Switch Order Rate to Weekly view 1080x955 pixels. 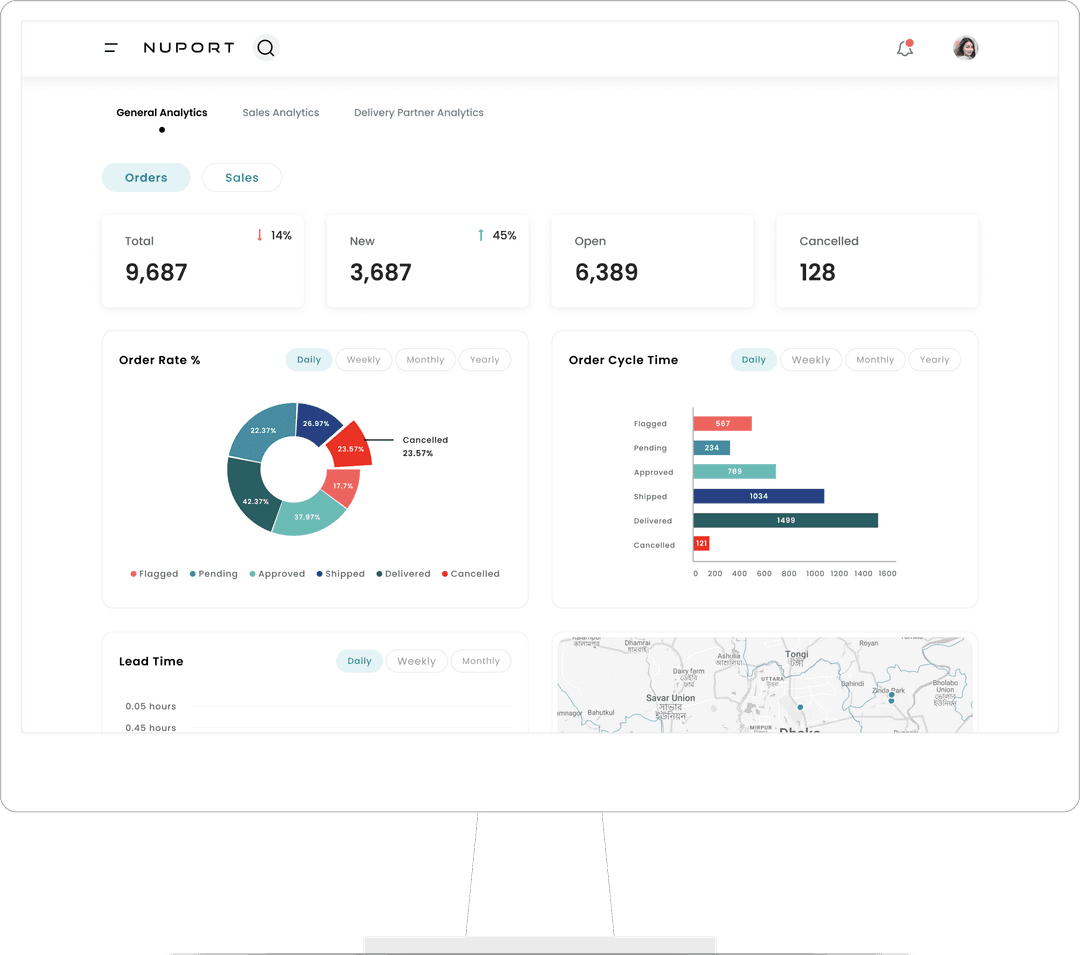pos(363,359)
